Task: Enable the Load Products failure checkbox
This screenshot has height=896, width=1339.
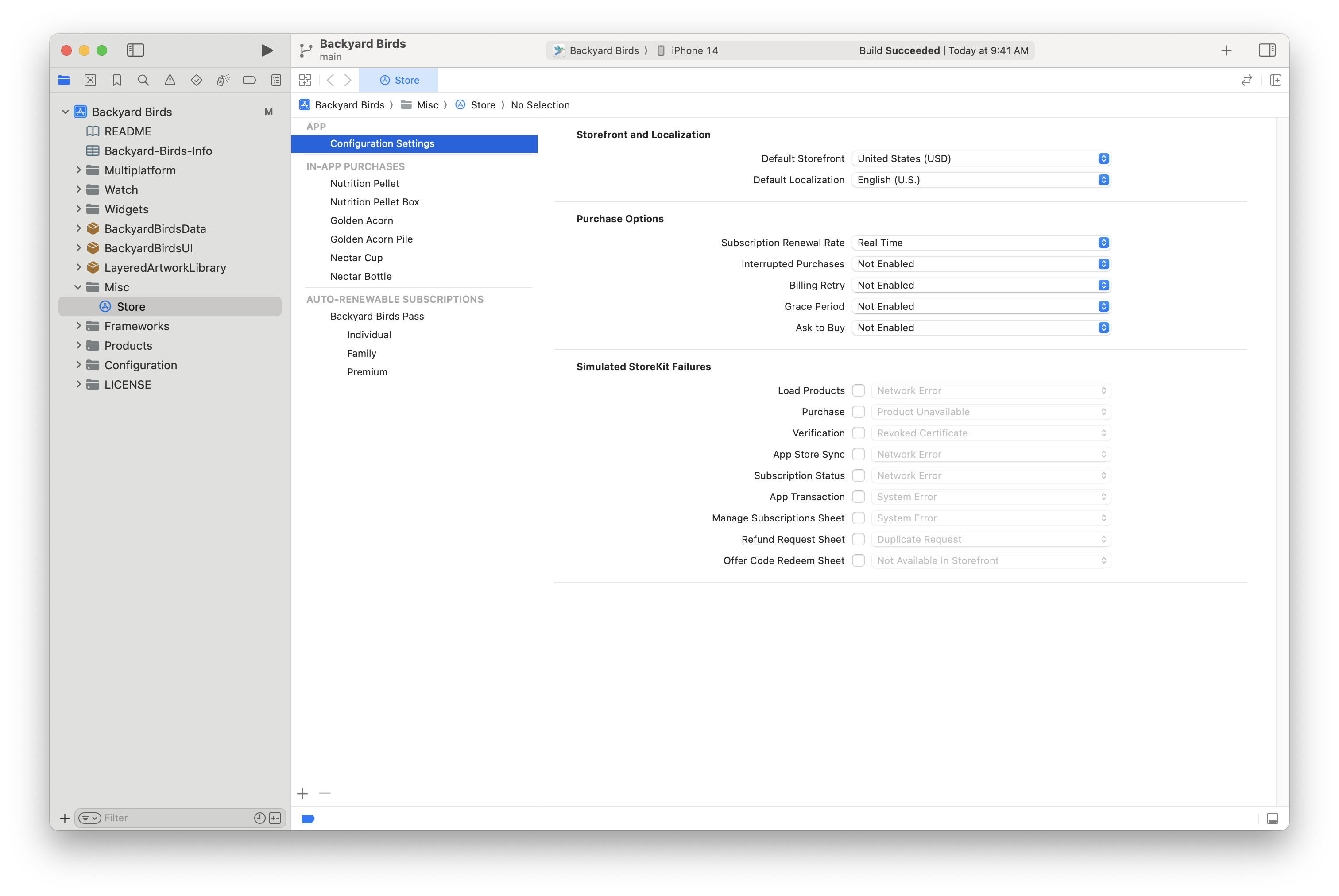Action: (858, 390)
